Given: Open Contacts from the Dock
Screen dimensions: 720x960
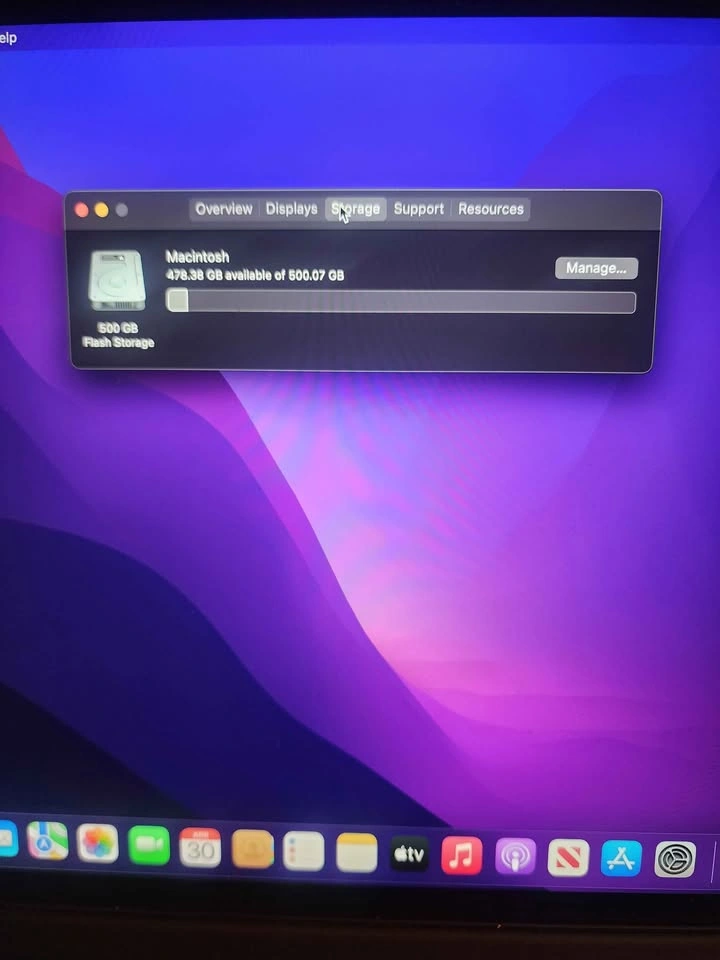Looking at the screenshot, I should click(x=252, y=849).
